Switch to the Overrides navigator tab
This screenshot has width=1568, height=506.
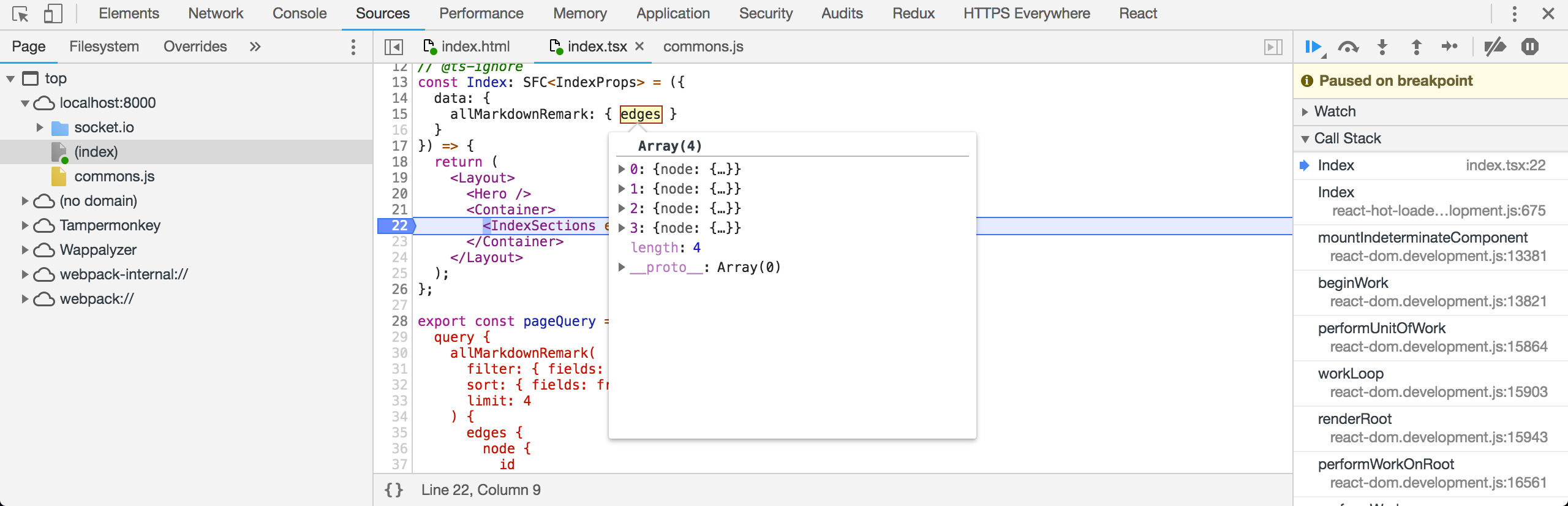coord(195,47)
